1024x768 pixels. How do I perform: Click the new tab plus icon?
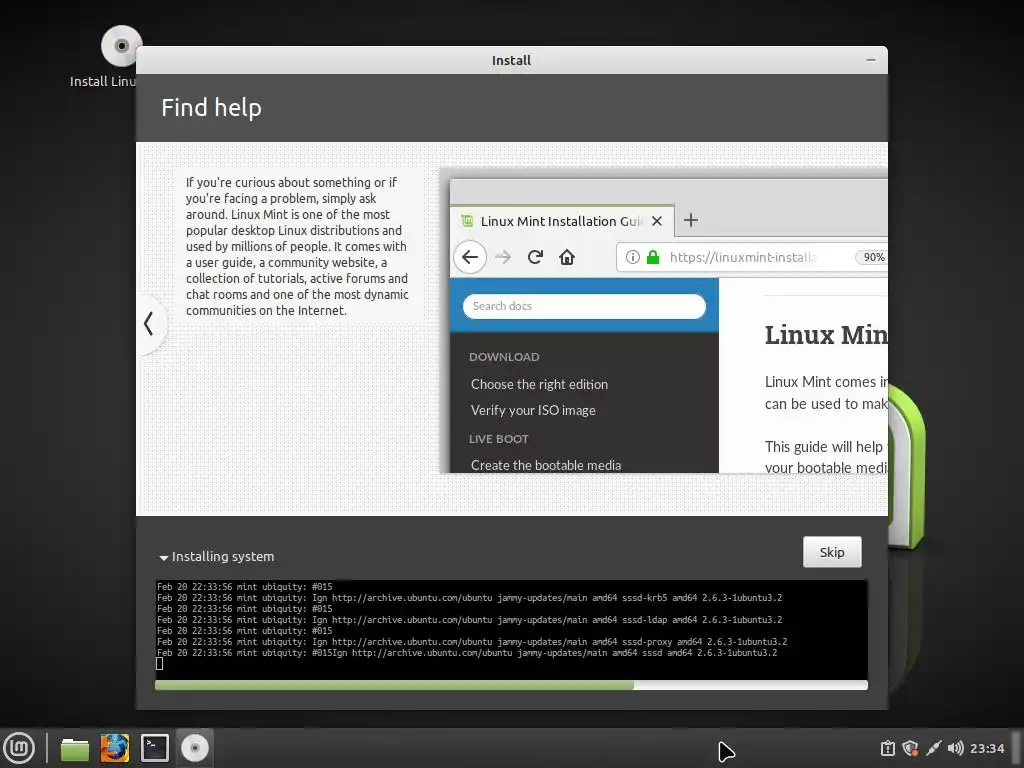coord(691,220)
